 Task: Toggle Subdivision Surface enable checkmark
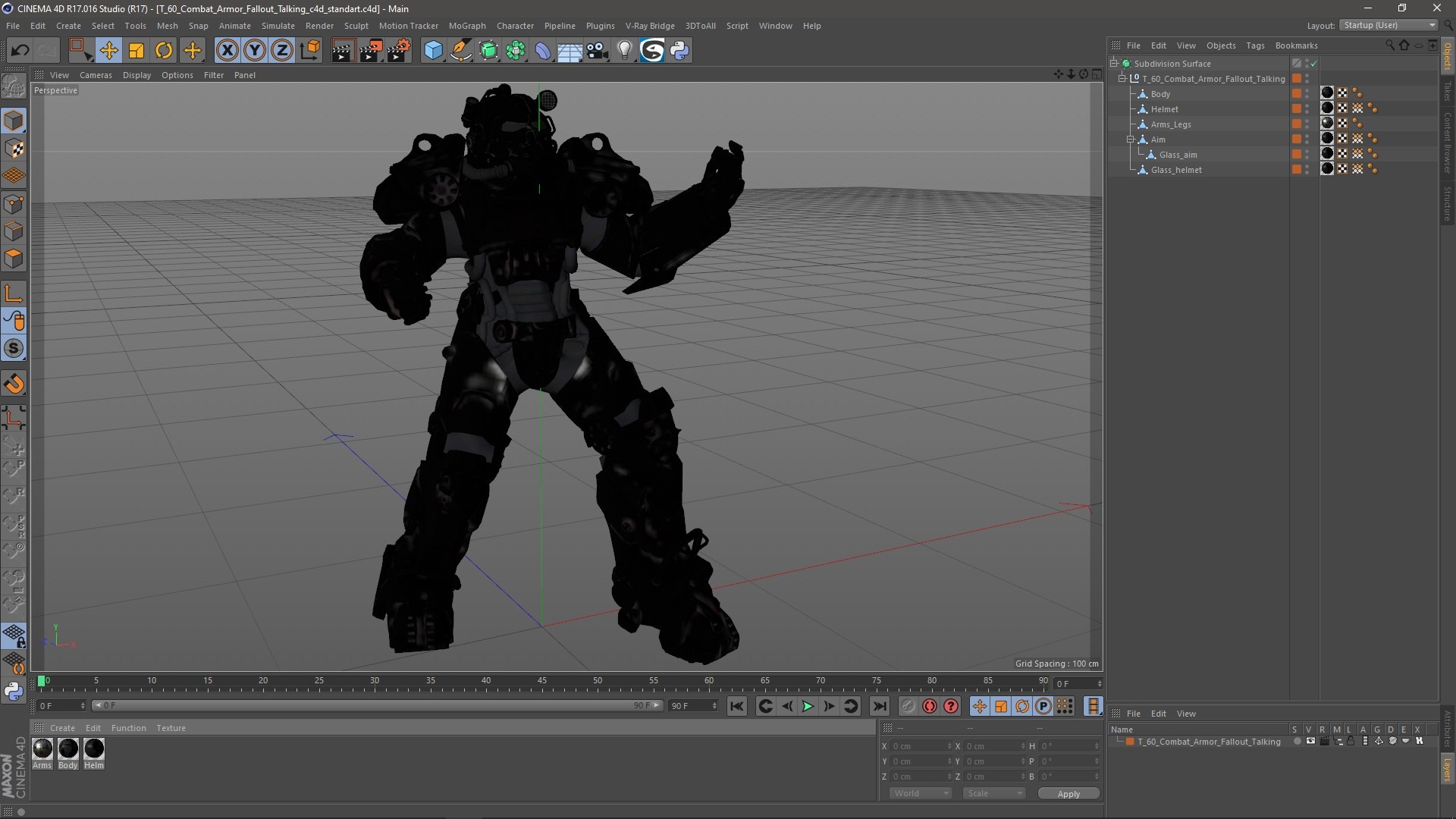[1314, 64]
